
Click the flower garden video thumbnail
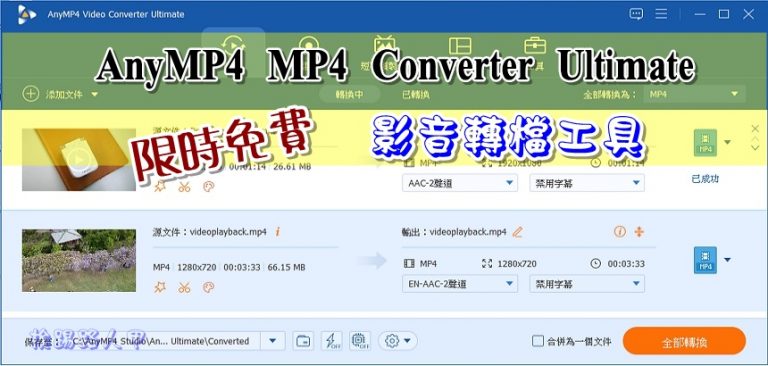79,260
